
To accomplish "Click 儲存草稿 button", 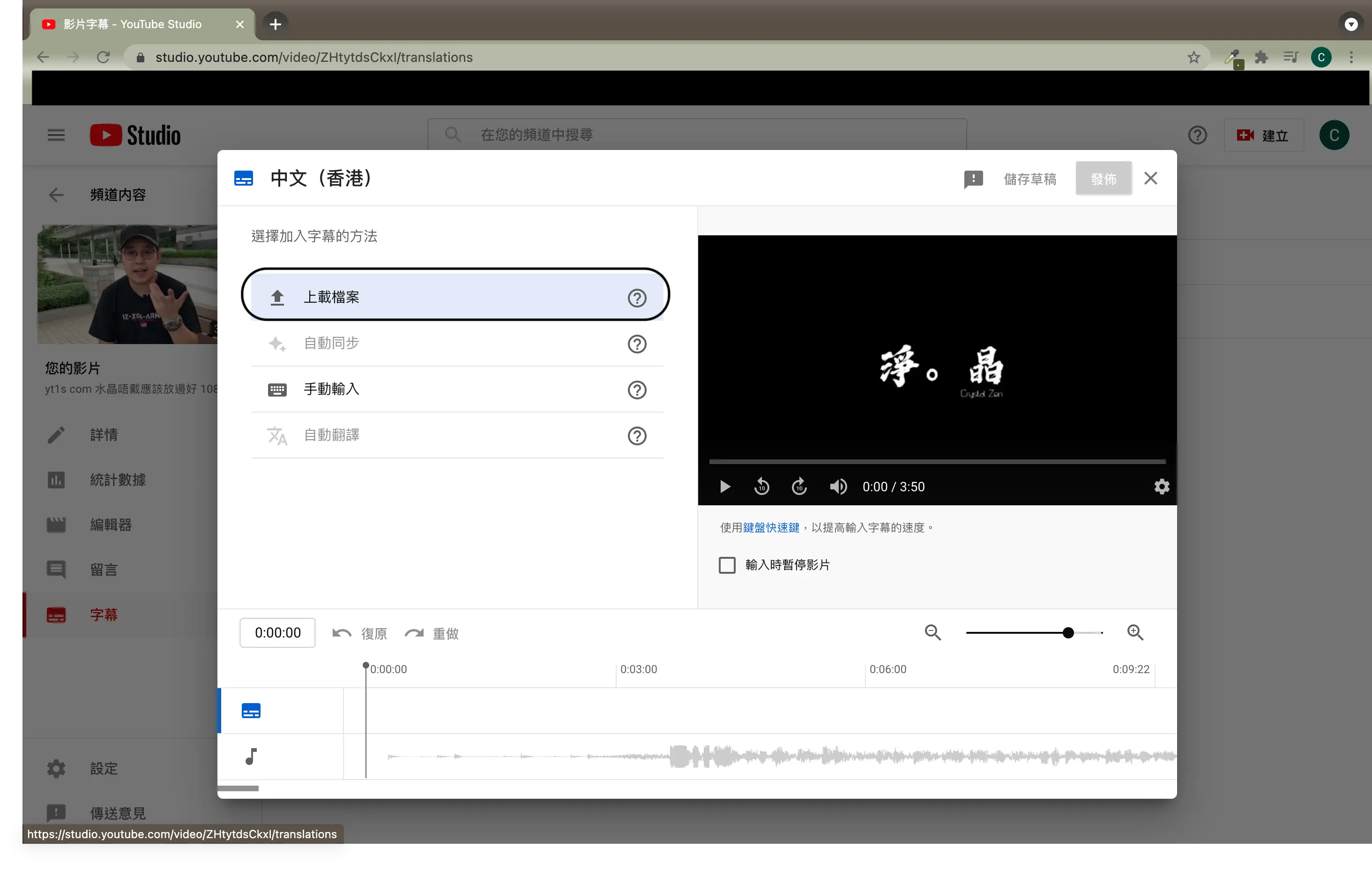I will click(1029, 179).
